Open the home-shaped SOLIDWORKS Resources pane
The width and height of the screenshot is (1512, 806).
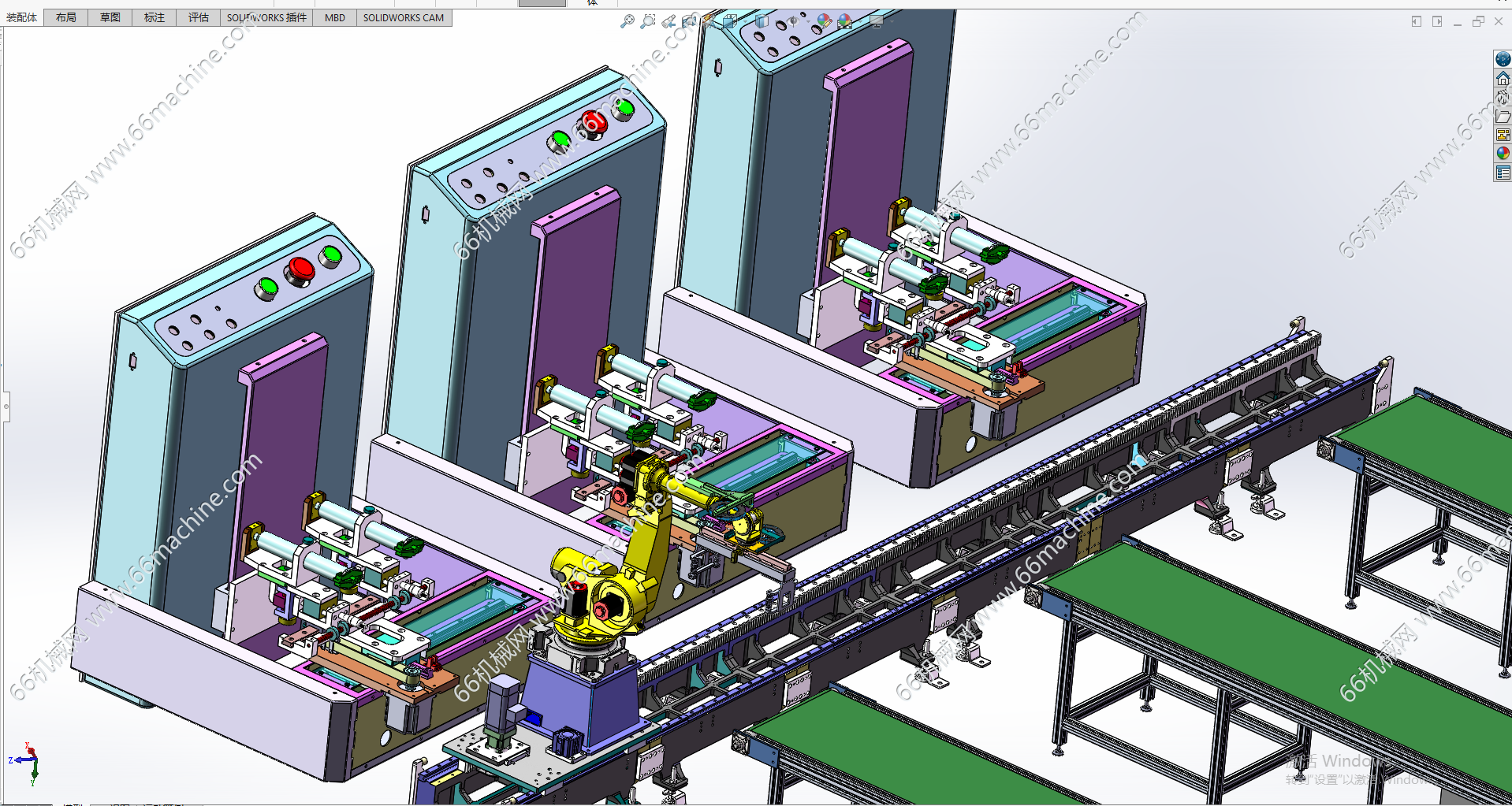click(1503, 78)
